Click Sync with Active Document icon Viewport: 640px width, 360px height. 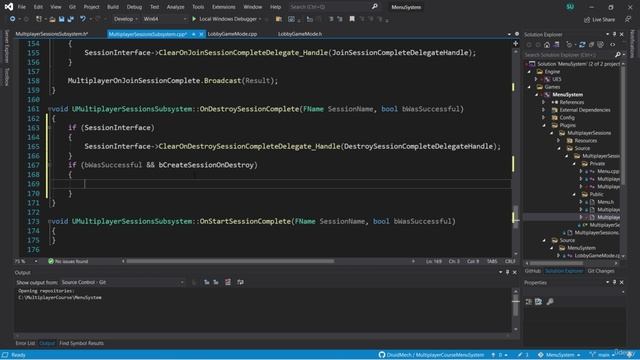pos(582,44)
